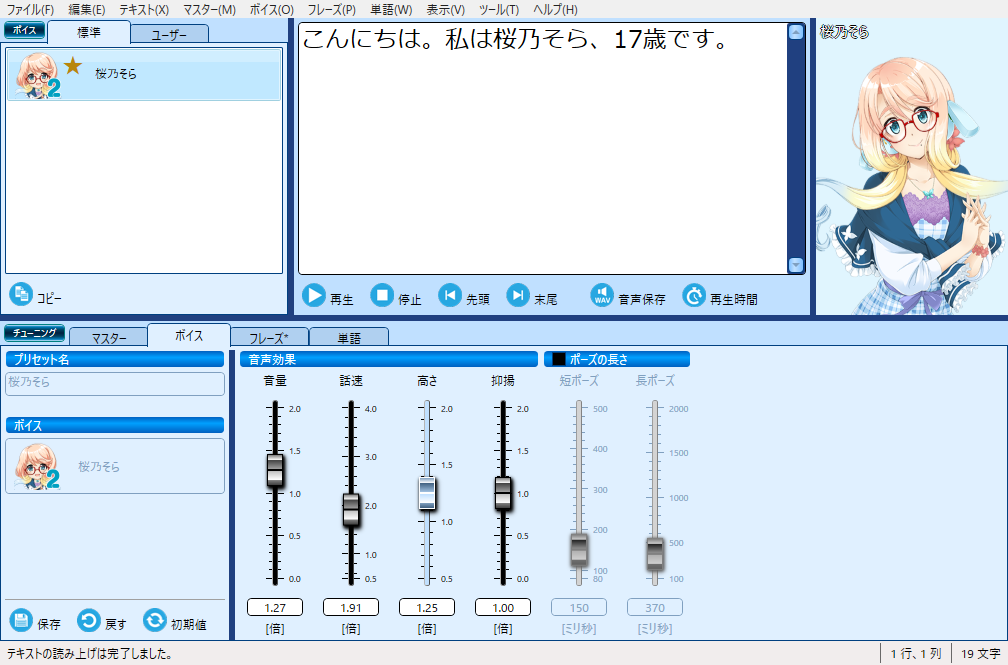Image resolution: width=1008 pixels, height=665 pixels.
Task: Click the 抑揚 intonation slider handle
Action: click(503, 493)
